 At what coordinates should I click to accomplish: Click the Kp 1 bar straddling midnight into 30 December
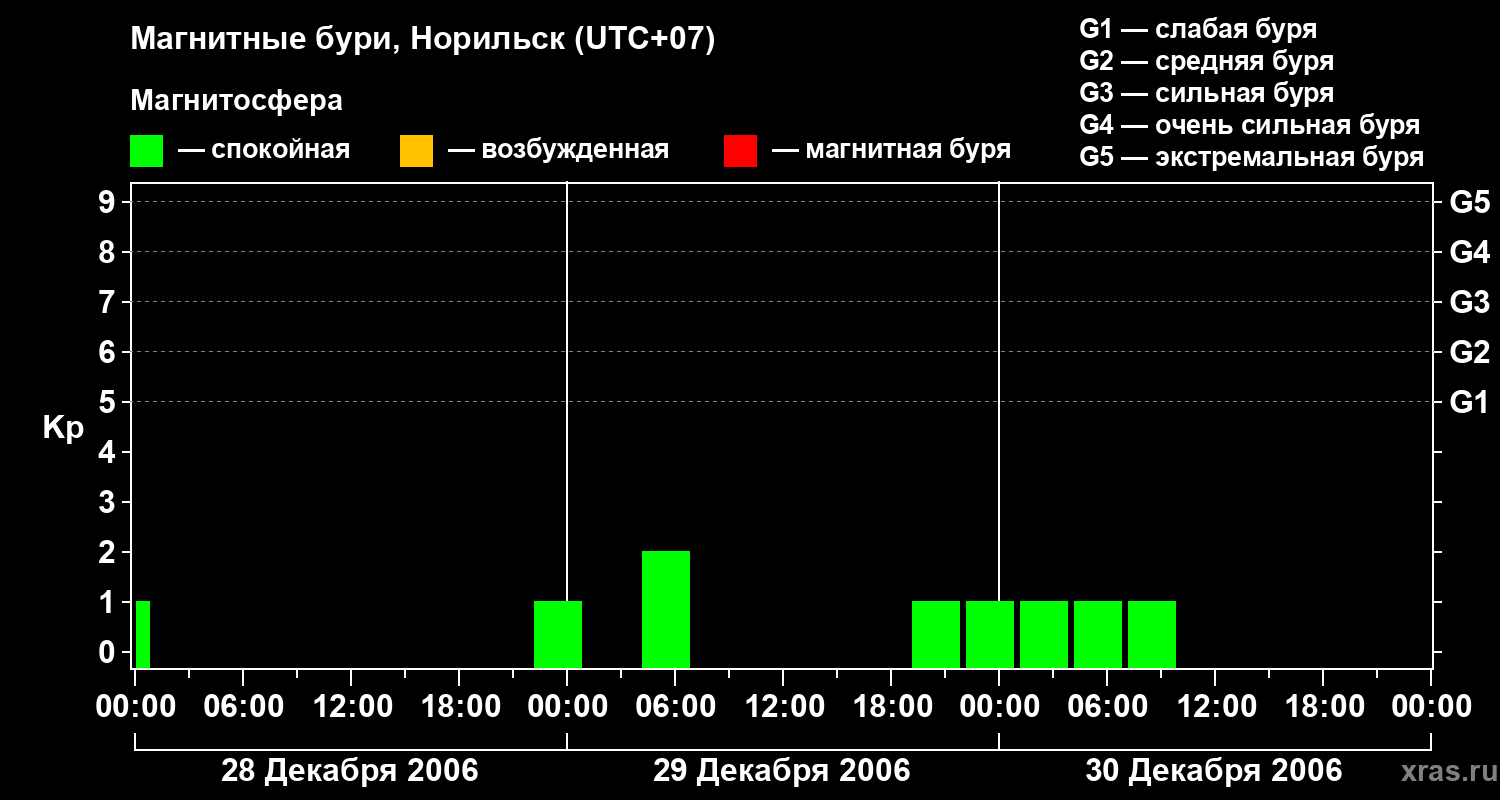990,634
